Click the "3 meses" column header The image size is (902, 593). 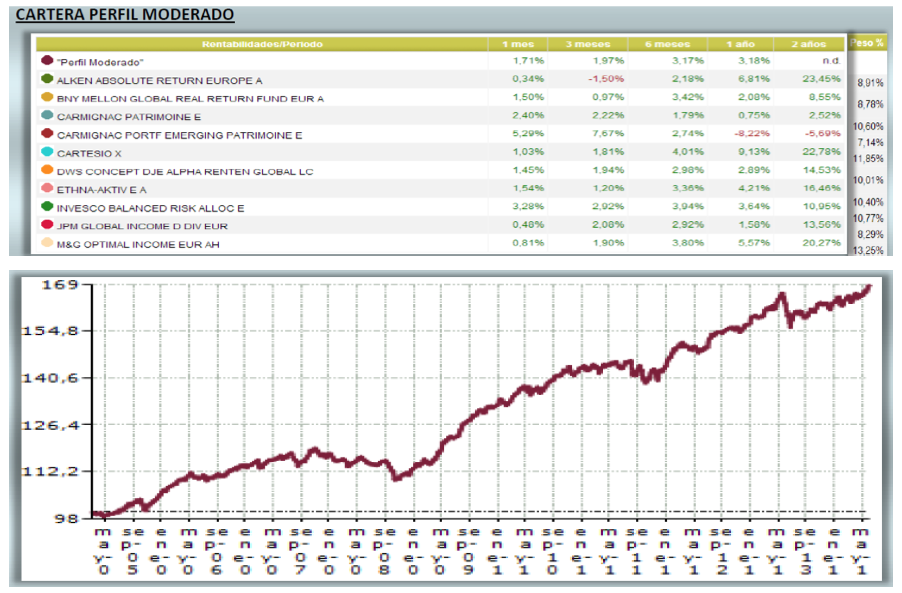click(x=588, y=44)
